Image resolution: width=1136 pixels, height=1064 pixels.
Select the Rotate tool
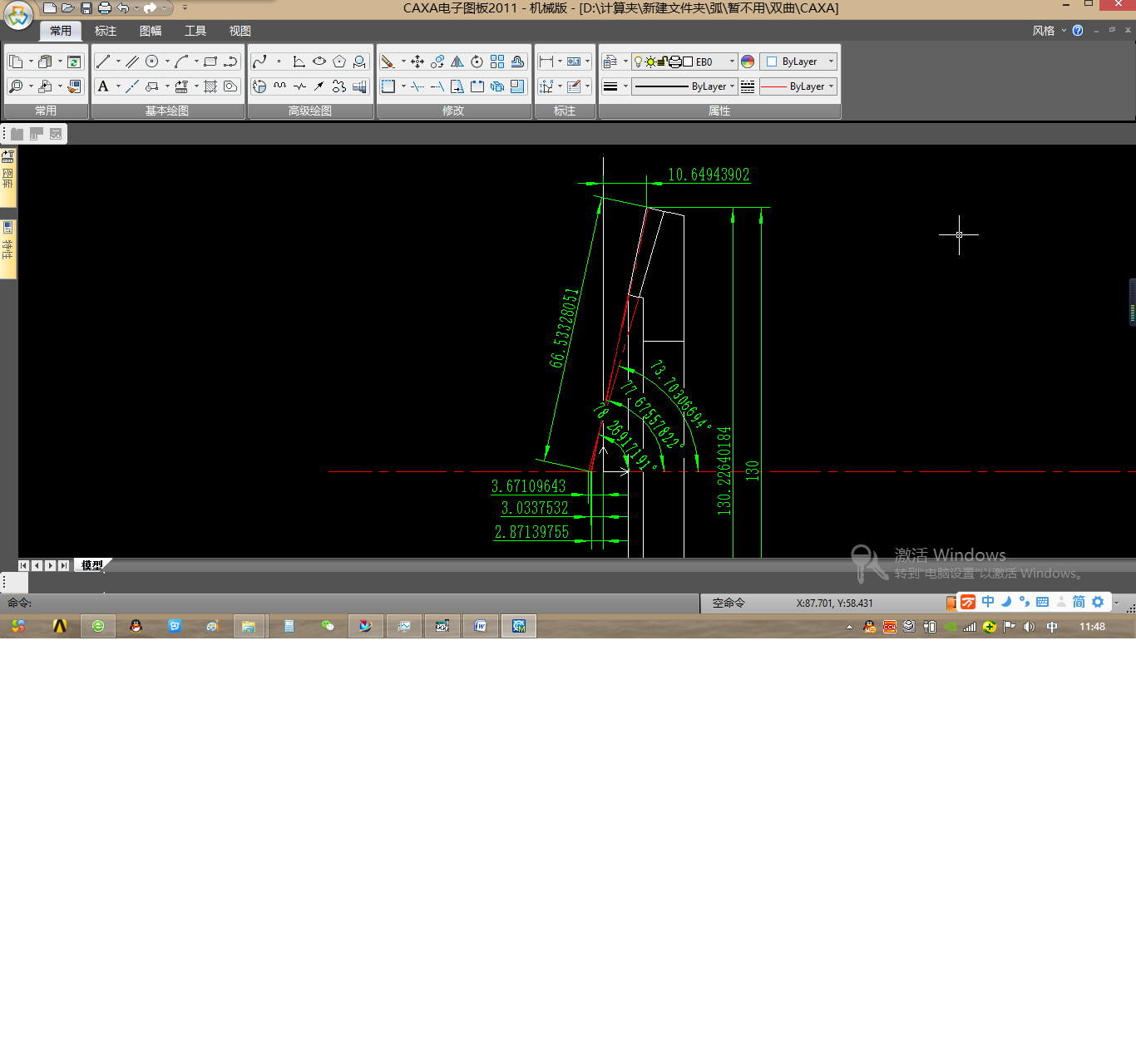coord(477,62)
